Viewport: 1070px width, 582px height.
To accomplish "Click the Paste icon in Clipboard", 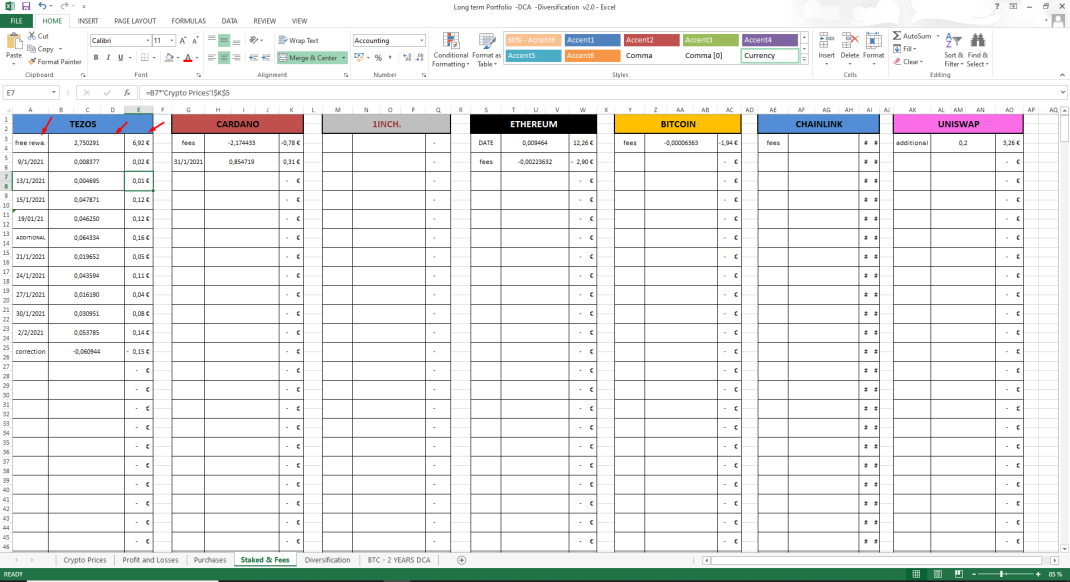I will tap(14, 42).
